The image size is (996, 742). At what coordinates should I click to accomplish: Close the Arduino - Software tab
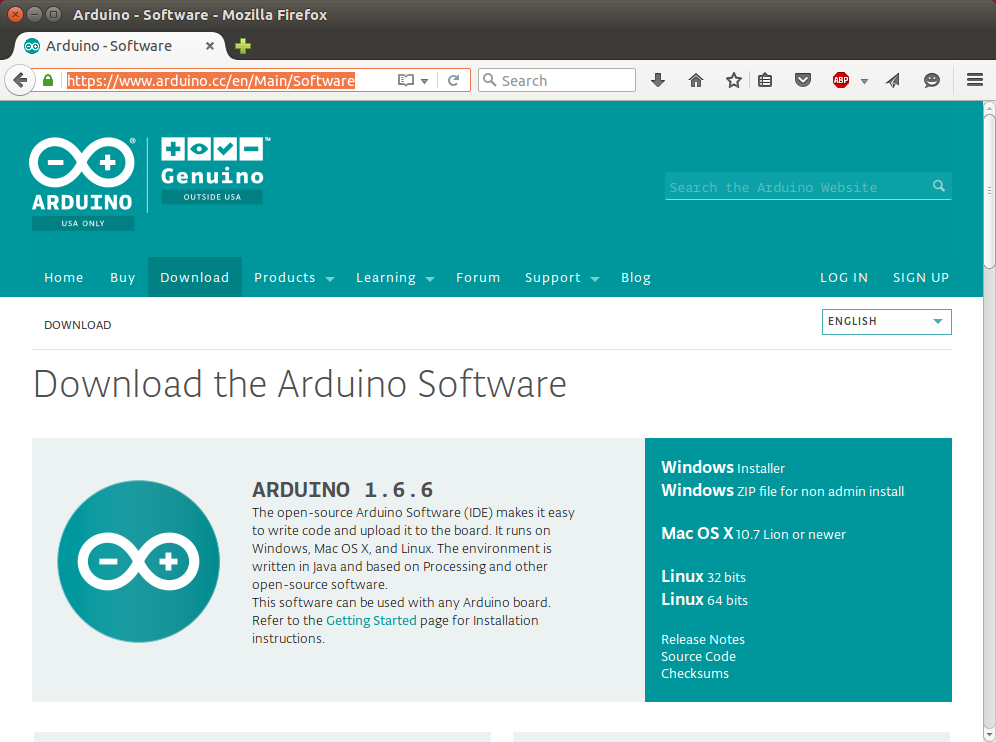coord(210,46)
